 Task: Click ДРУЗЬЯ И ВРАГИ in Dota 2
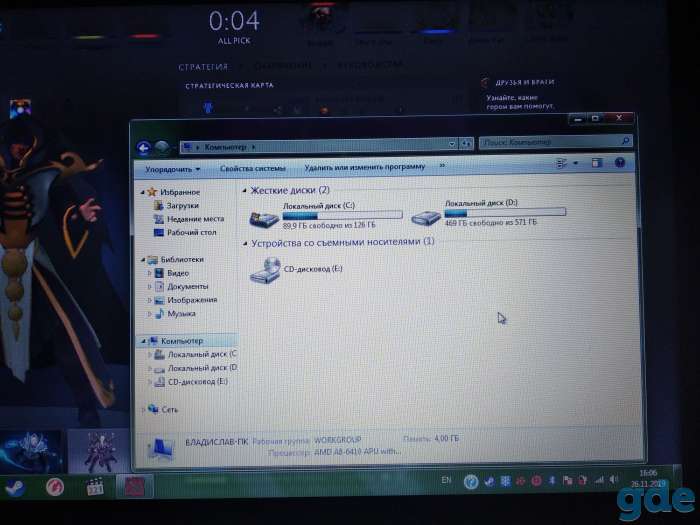(x=525, y=83)
